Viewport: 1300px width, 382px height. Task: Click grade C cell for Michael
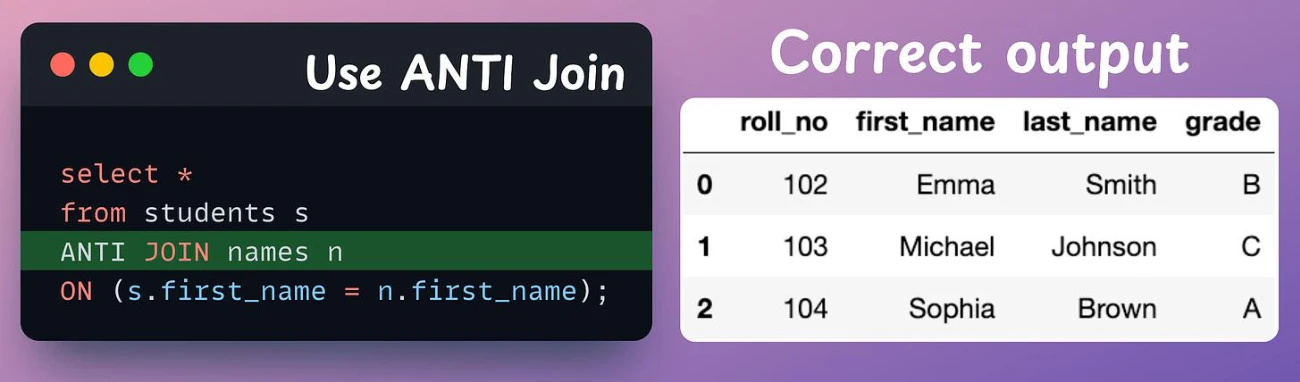click(x=1250, y=247)
